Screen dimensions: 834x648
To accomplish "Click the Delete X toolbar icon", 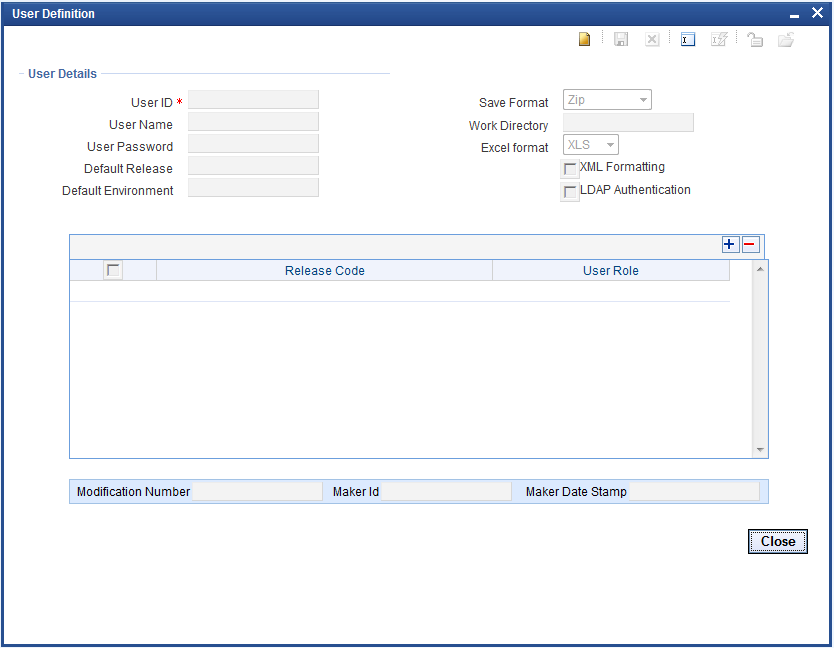I will 652,39.
